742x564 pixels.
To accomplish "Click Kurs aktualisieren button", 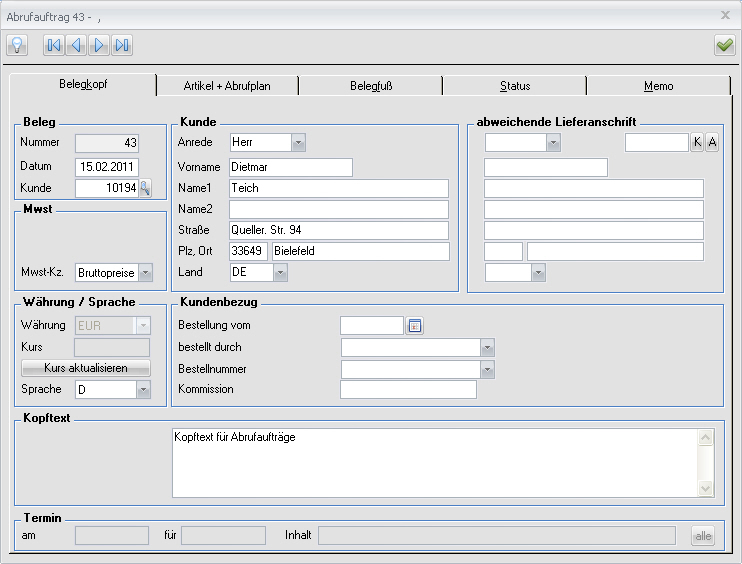I will point(86,368).
